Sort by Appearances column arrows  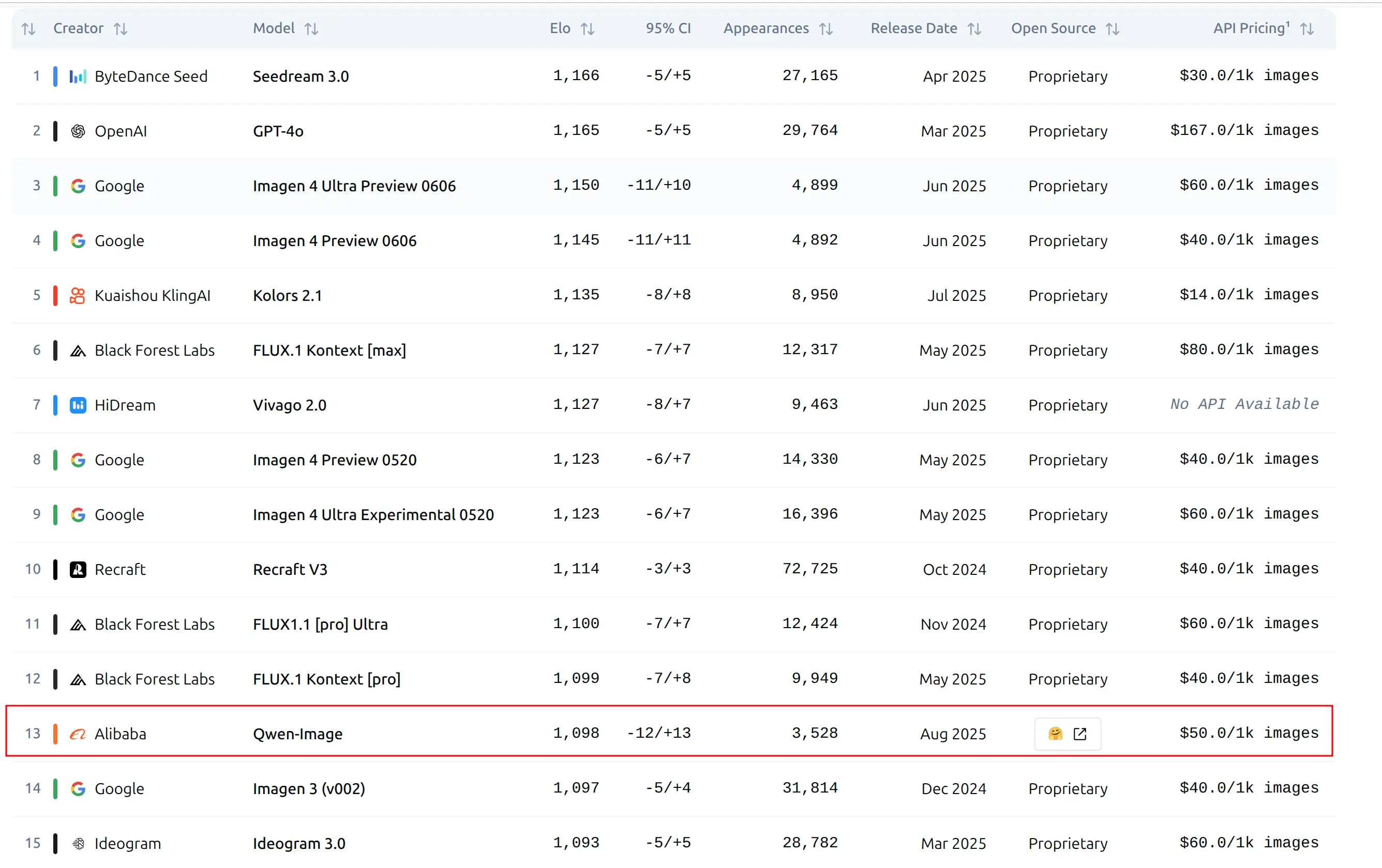click(x=825, y=28)
